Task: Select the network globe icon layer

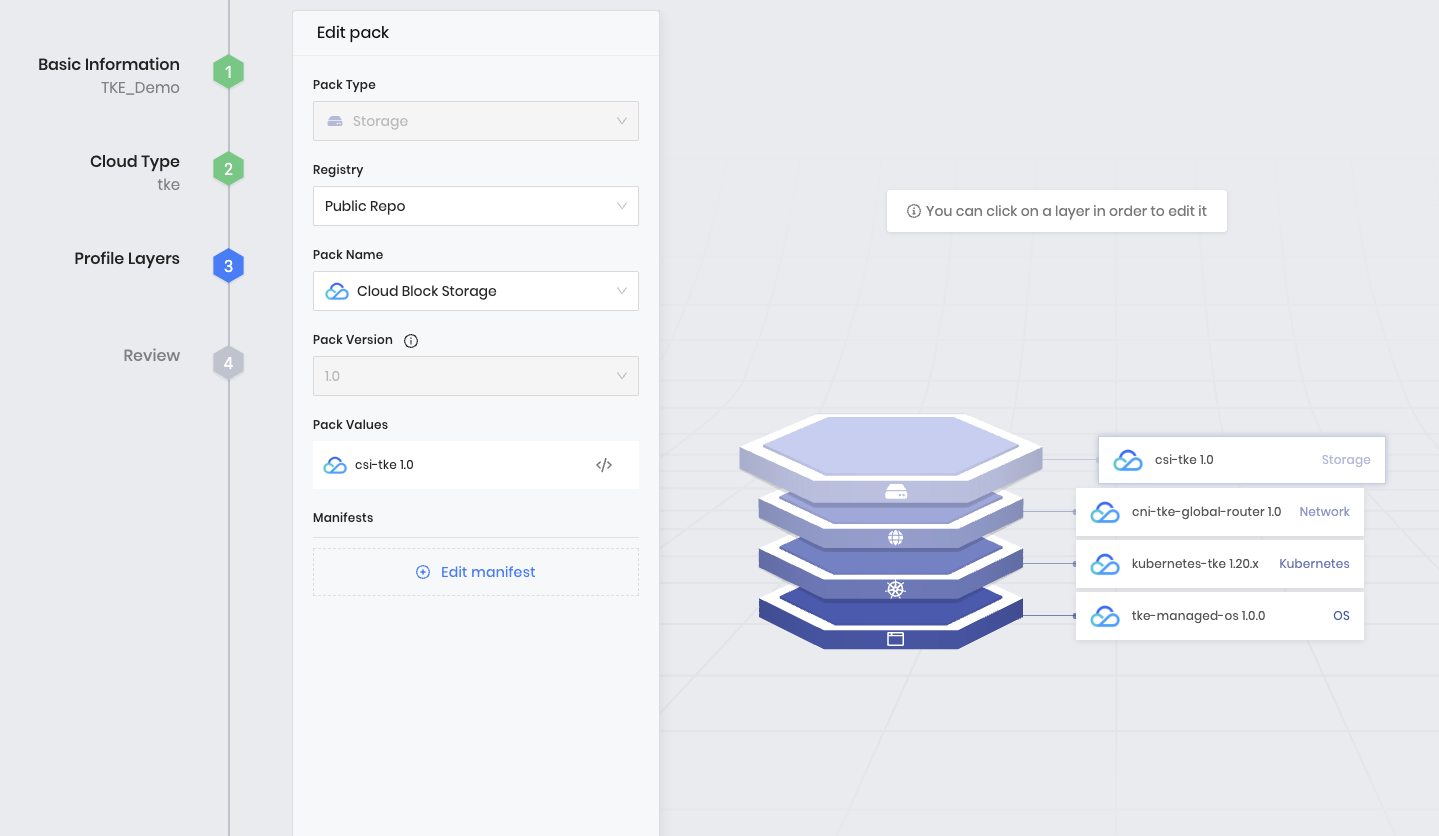Action: (896, 537)
